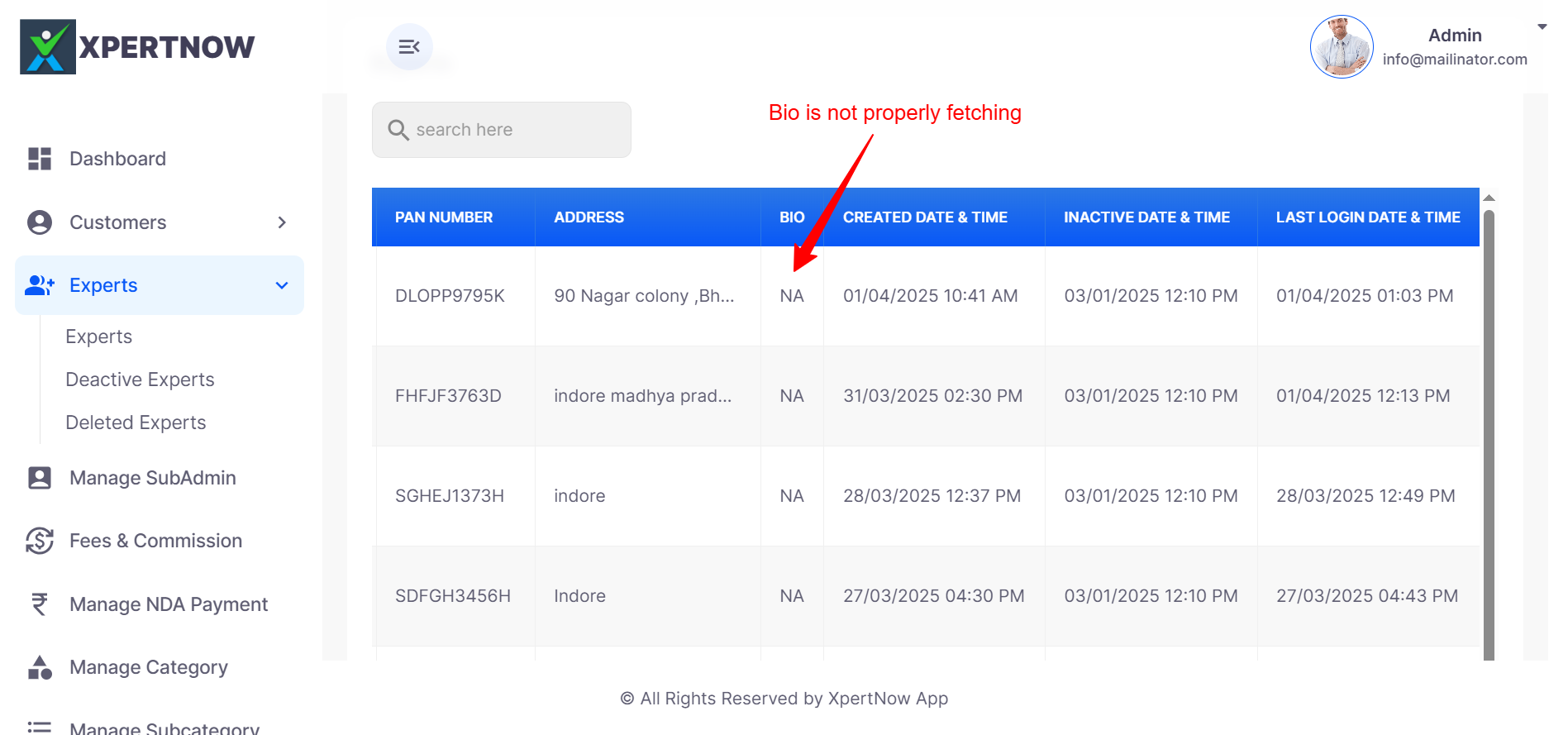Viewport: 1568px width, 735px height.
Task: Click the search here input field
Action: (x=512, y=130)
